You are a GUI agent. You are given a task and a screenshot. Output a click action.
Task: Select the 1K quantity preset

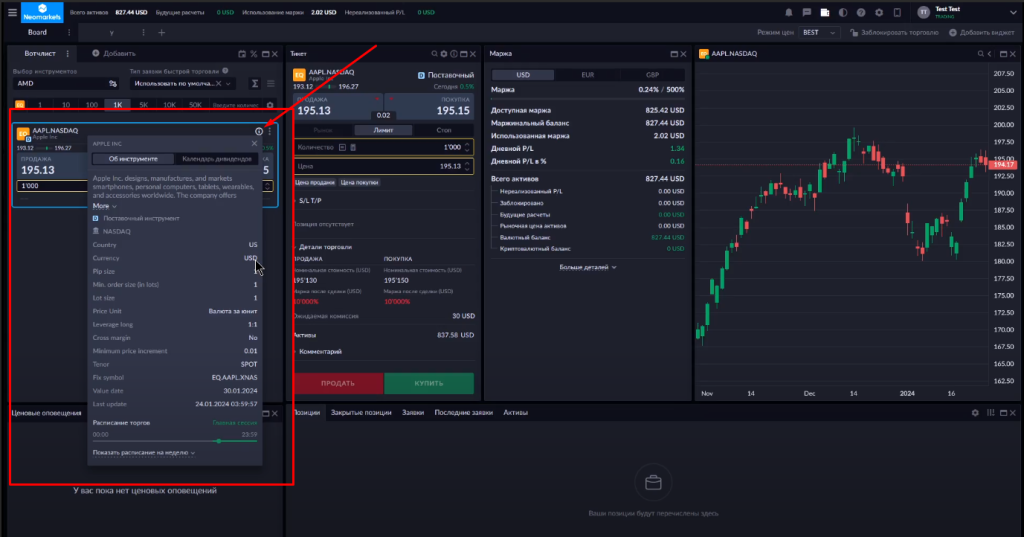tap(118, 105)
